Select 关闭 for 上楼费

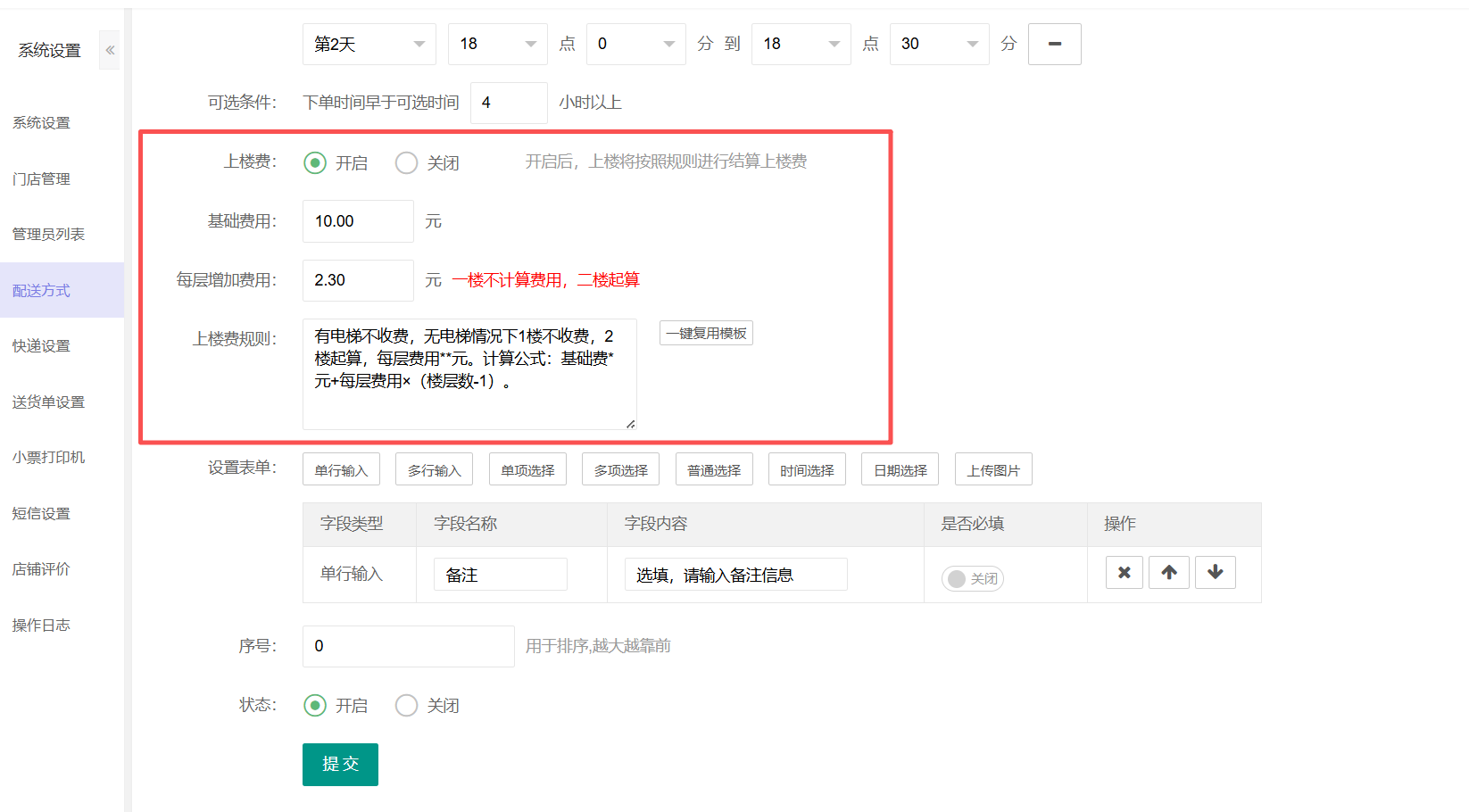click(x=406, y=163)
